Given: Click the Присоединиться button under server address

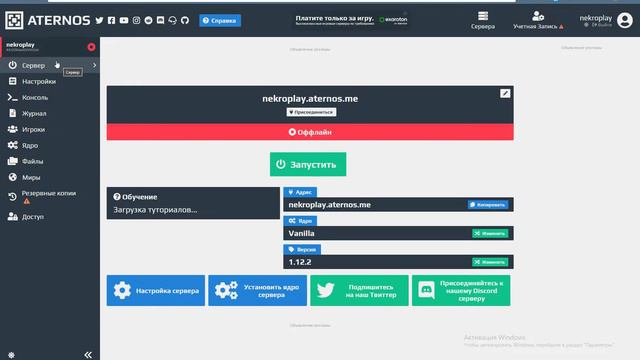Looking at the screenshot, I should pyautogui.click(x=311, y=112).
